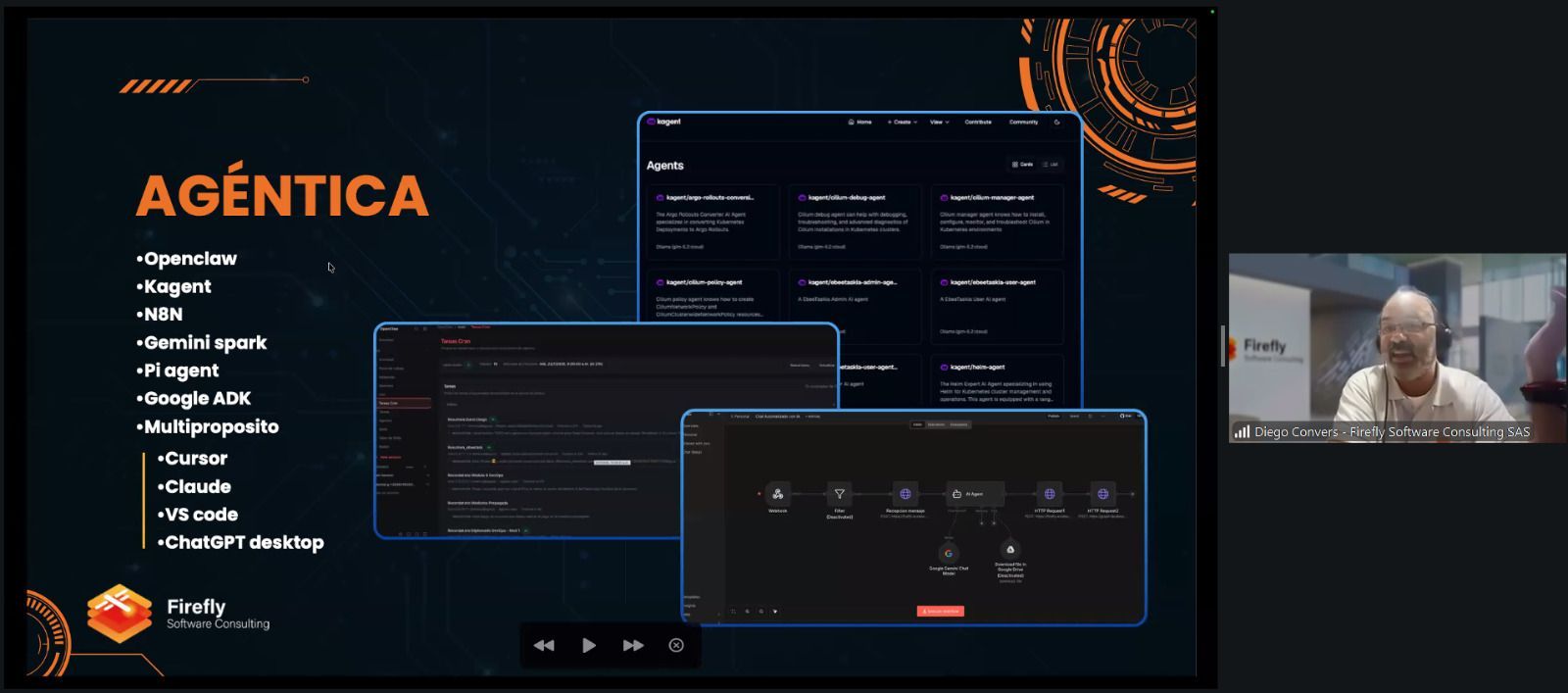The width and height of the screenshot is (1568, 693).
Task: Click the Gemini spark bullet on the slide
Action: 201,342
